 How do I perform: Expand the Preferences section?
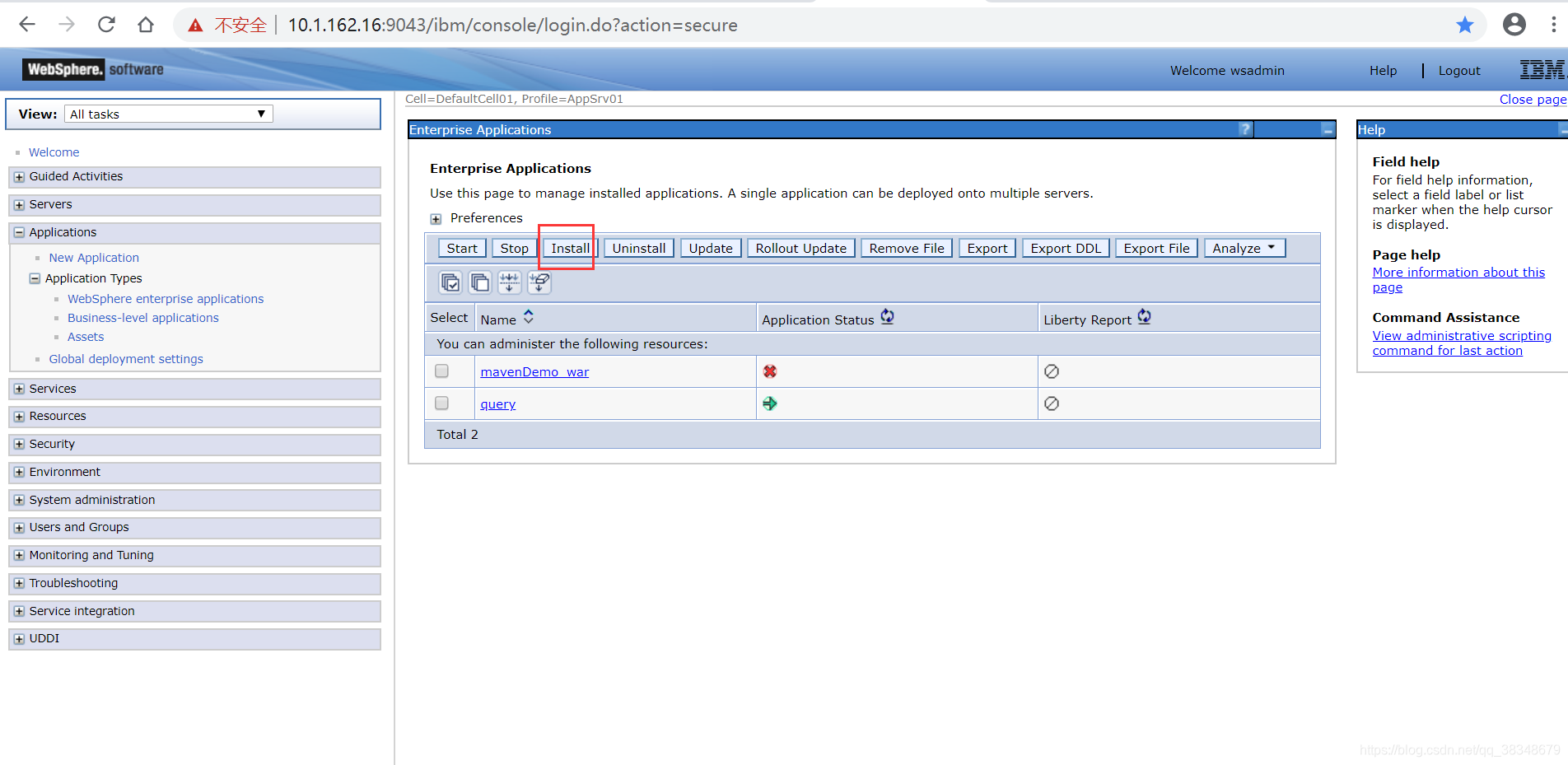[x=436, y=219]
